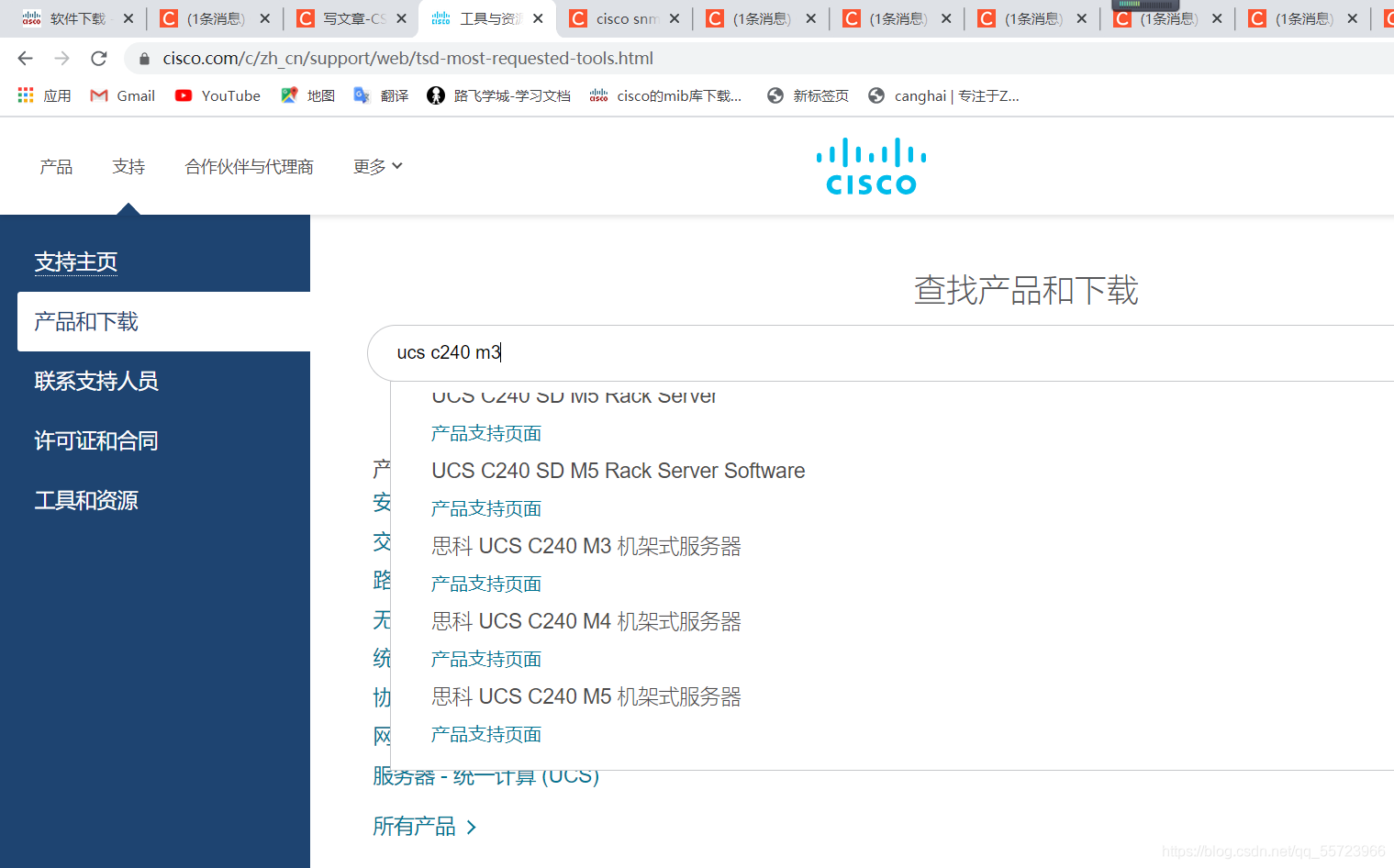Close the active 工具与资源 tab
This screenshot has height=868, width=1394.
click(x=538, y=18)
